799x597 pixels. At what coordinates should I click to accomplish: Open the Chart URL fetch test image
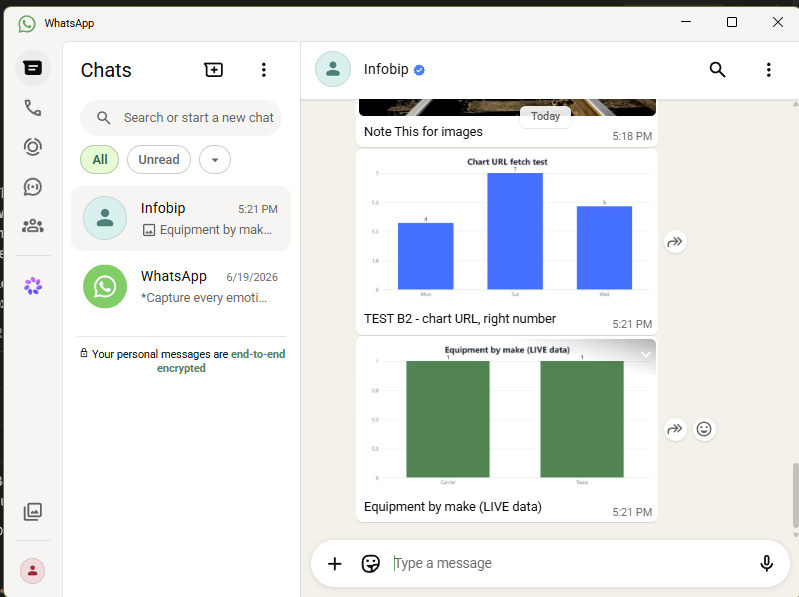(x=507, y=227)
